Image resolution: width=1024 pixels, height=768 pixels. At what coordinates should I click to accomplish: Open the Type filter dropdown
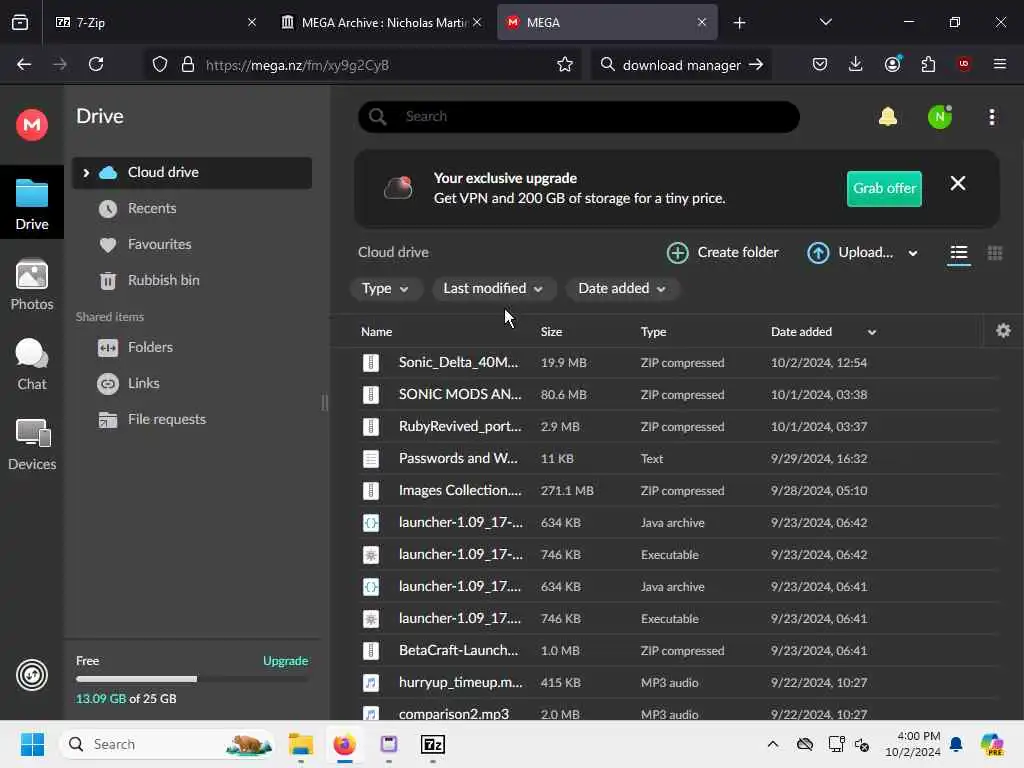point(385,289)
